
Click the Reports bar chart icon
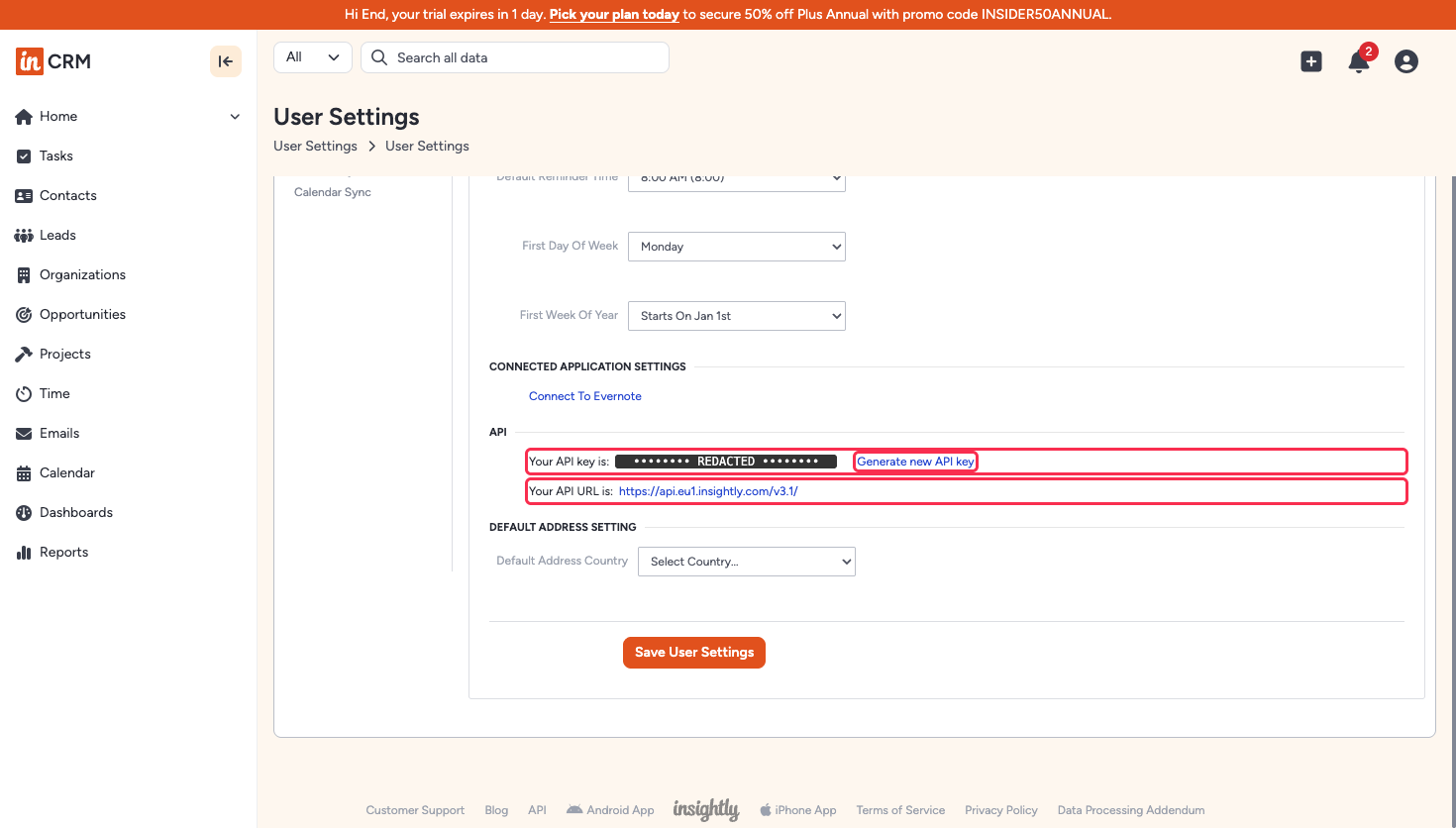pyautogui.click(x=24, y=553)
